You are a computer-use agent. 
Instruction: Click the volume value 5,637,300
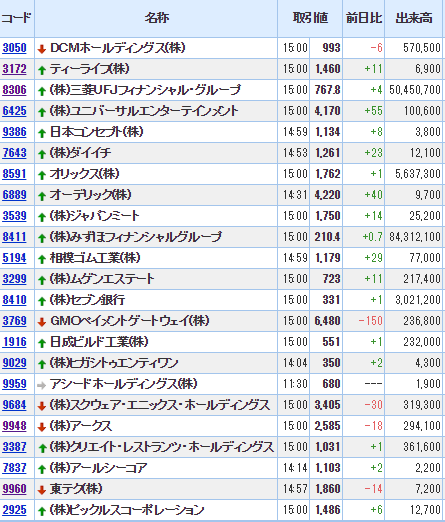pyautogui.click(x=418, y=174)
